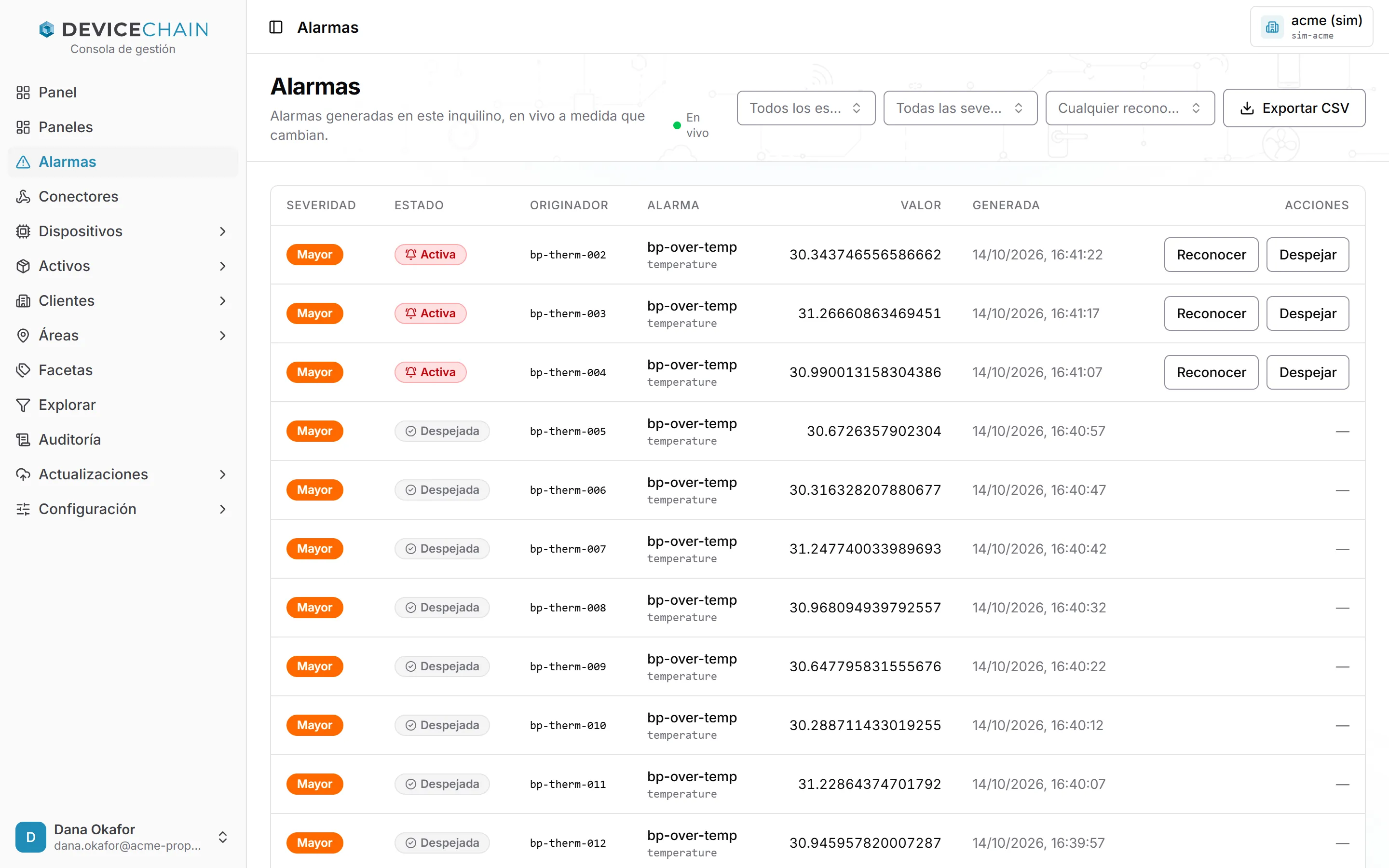The image size is (1389, 868).
Task: Open Auditoría from the sidebar
Action: 123,440
